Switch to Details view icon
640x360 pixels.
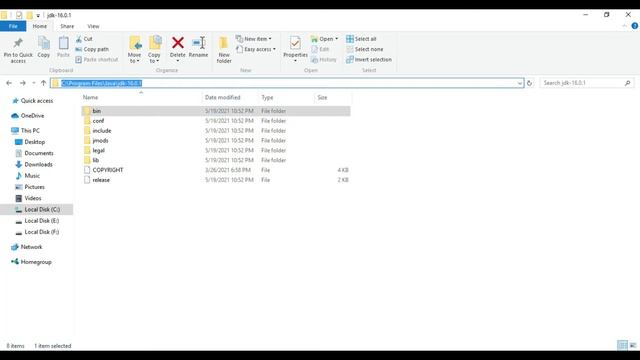click(622, 345)
